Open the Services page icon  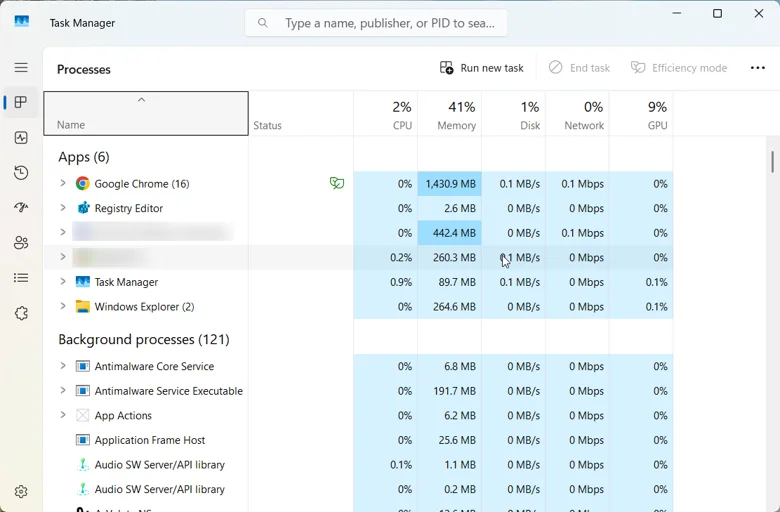tap(21, 313)
